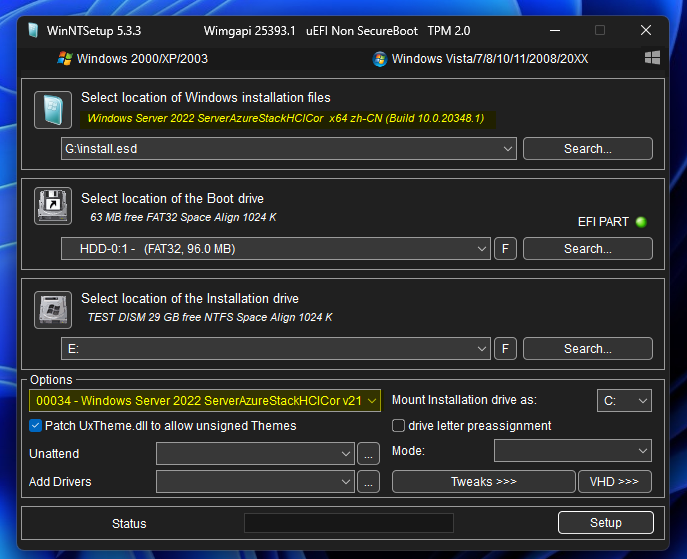Browse for Unattend file with ... button
Image resolution: width=687 pixels, height=559 pixels.
click(x=368, y=453)
